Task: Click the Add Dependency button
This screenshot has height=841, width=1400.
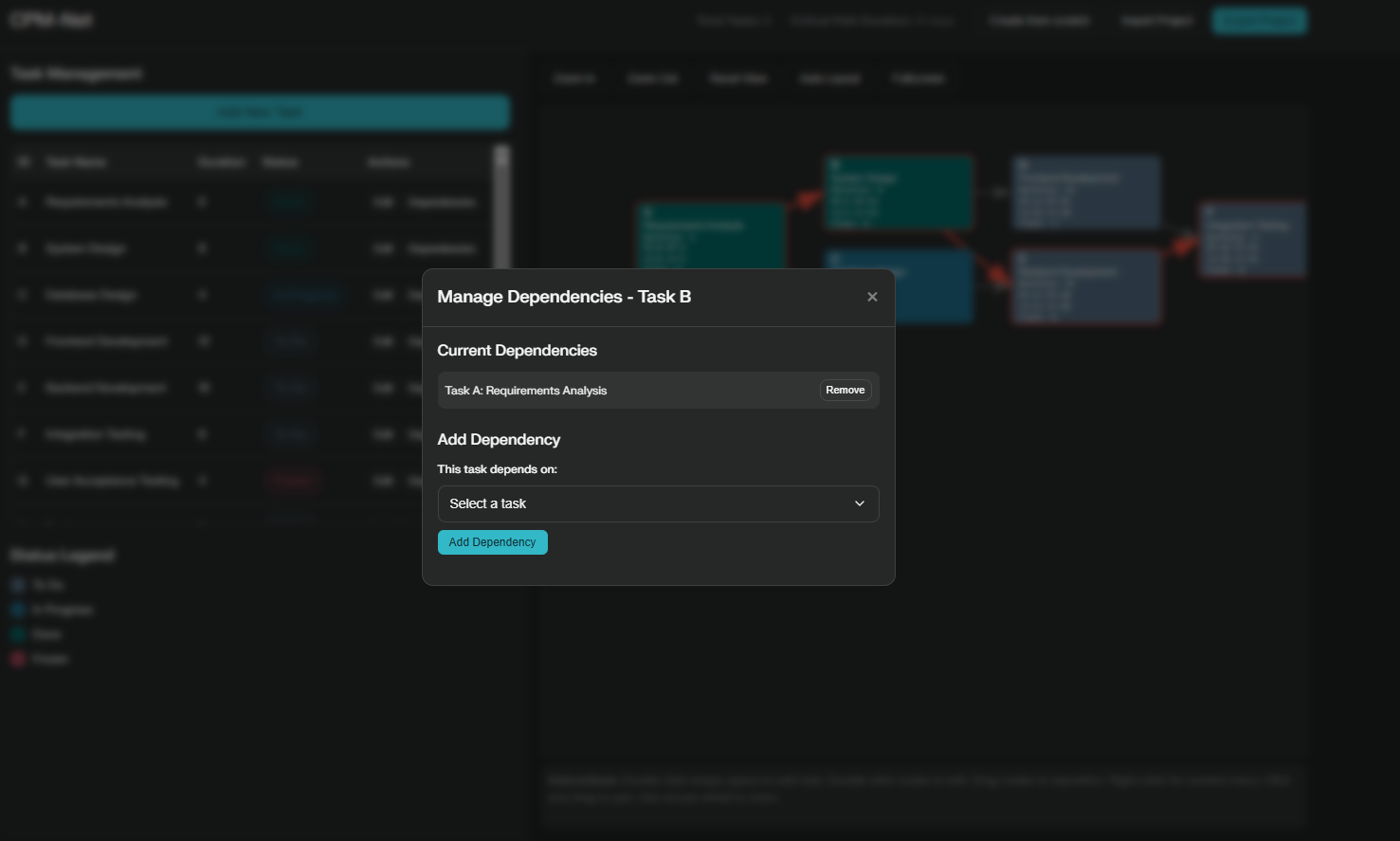Action: (492, 542)
